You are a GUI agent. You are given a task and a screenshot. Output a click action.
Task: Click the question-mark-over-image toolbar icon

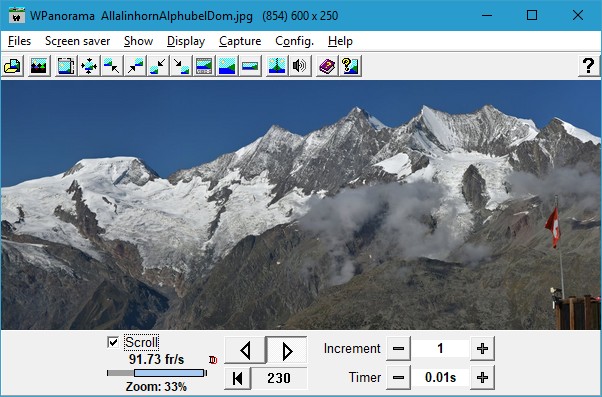pyautogui.click(x=350, y=66)
